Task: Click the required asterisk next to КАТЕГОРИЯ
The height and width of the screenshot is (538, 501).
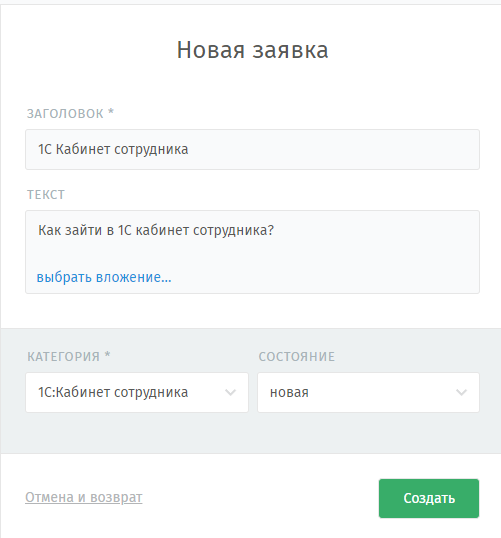Action: coord(107,354)
